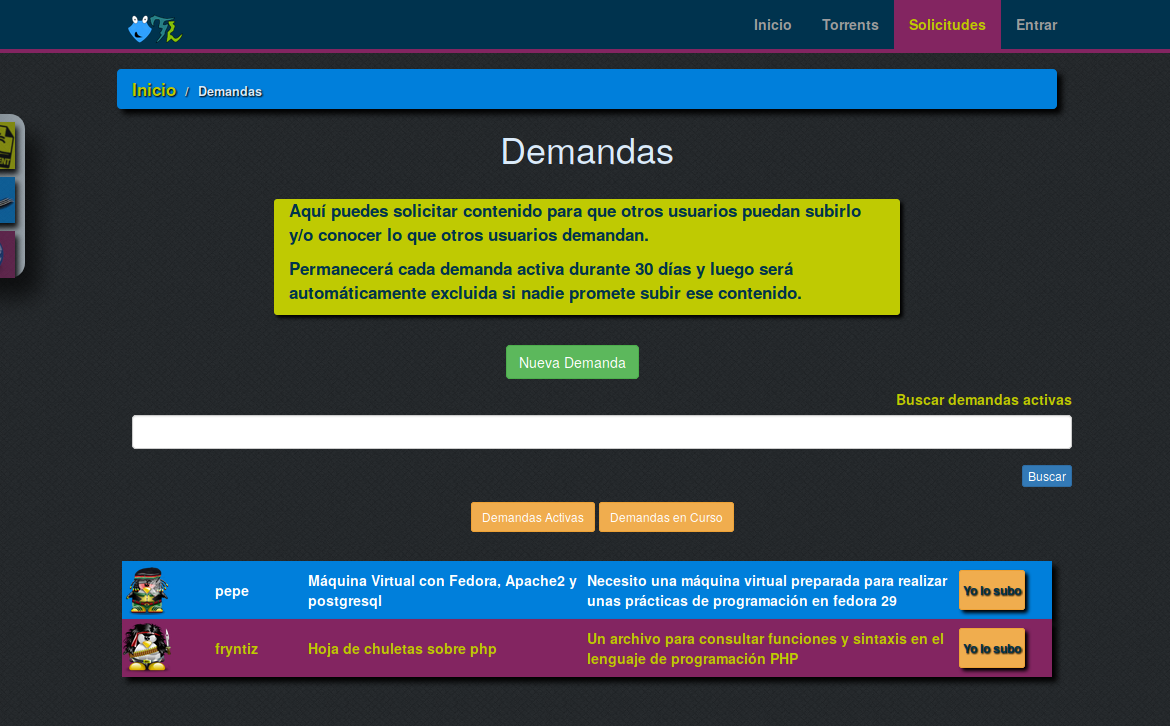Image resolution: width=1170 pixels, height=726 pixels.
Task: Click description 'Un archivo para consultar funciones'
Action: coord(766,649)
